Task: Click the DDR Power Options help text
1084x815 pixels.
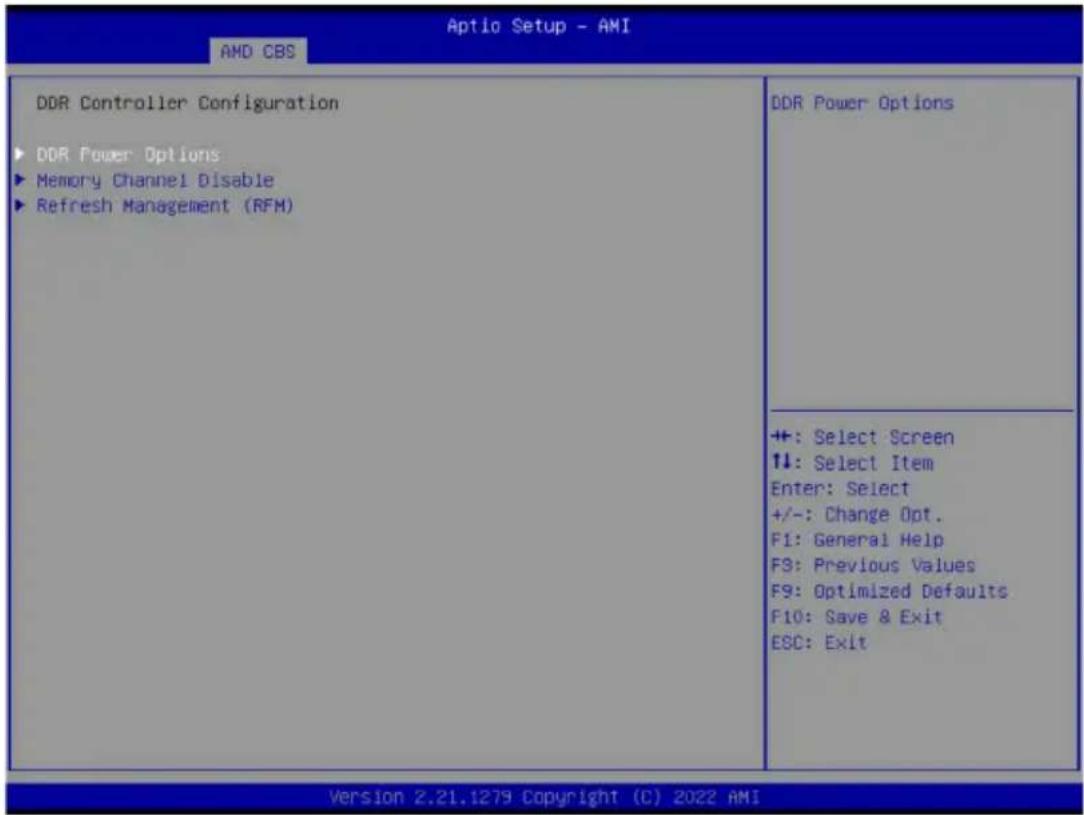Action: (x=862, y=103)
